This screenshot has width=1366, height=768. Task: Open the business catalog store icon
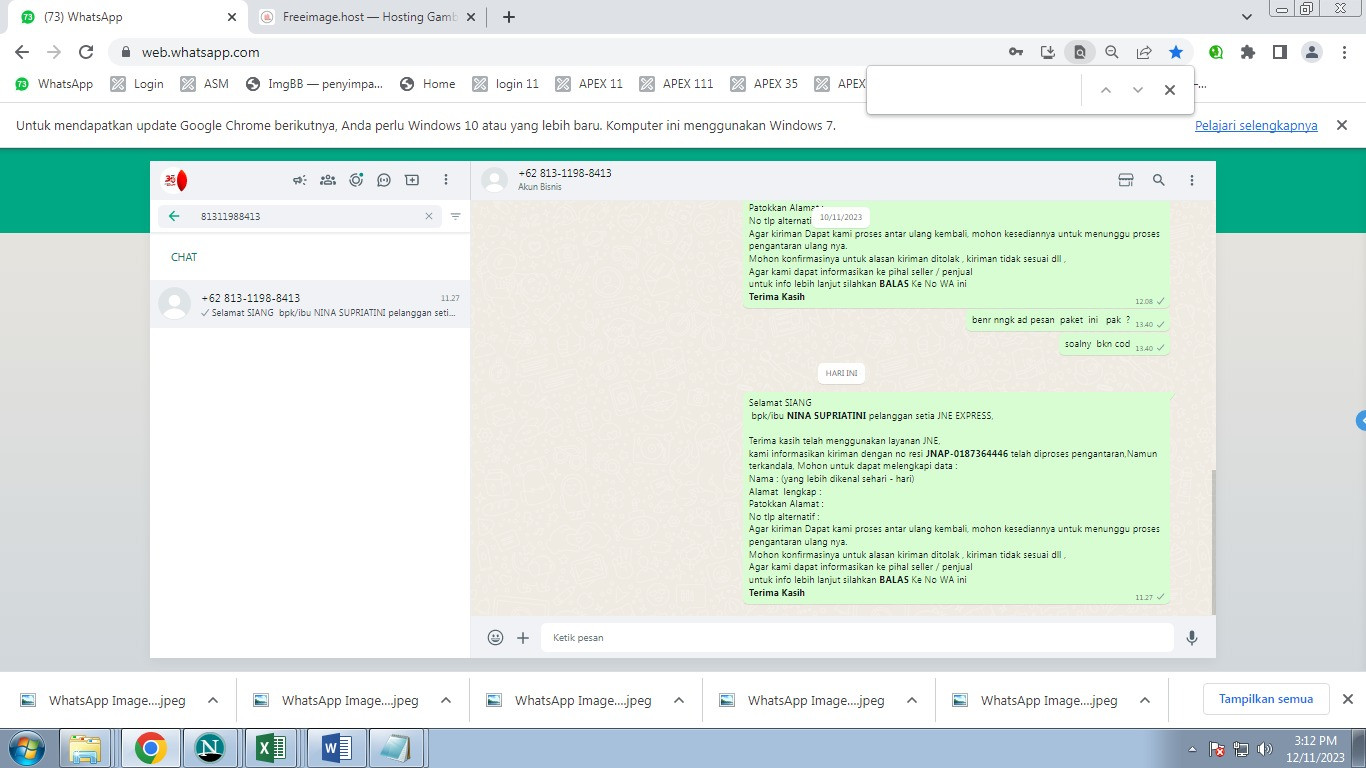1126,180
